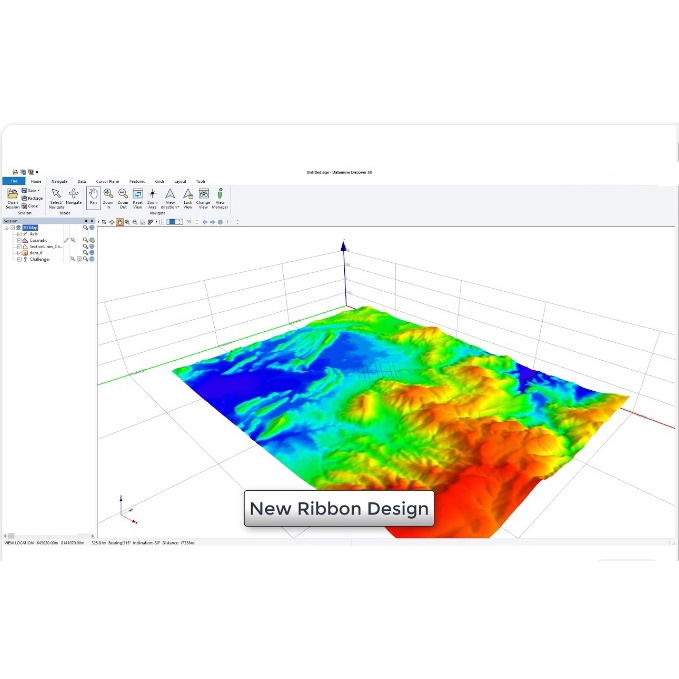Click the Close session button
Viewport: 679px width, 679px height.
point(31,206)
